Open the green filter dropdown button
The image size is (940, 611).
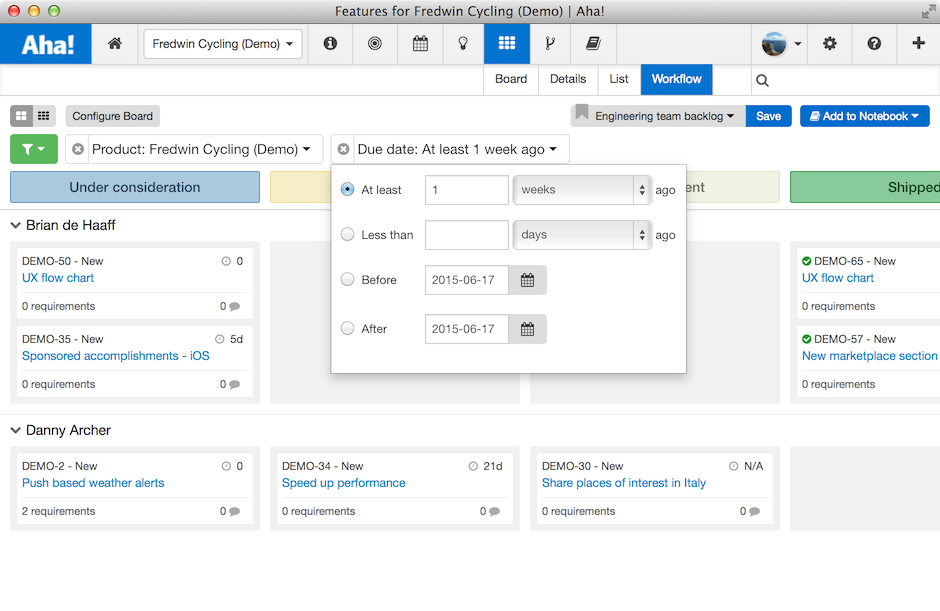coord(34,149)
